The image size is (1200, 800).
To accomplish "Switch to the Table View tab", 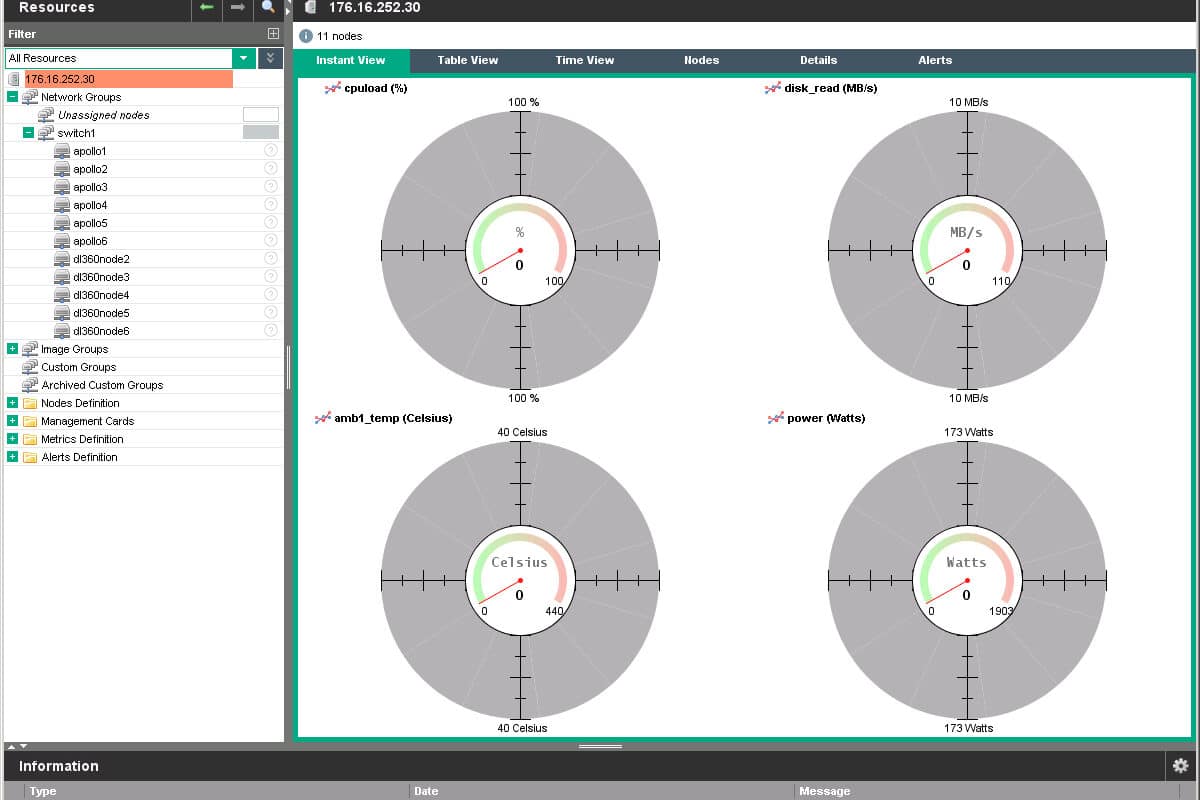I will (x=468, y=60).
